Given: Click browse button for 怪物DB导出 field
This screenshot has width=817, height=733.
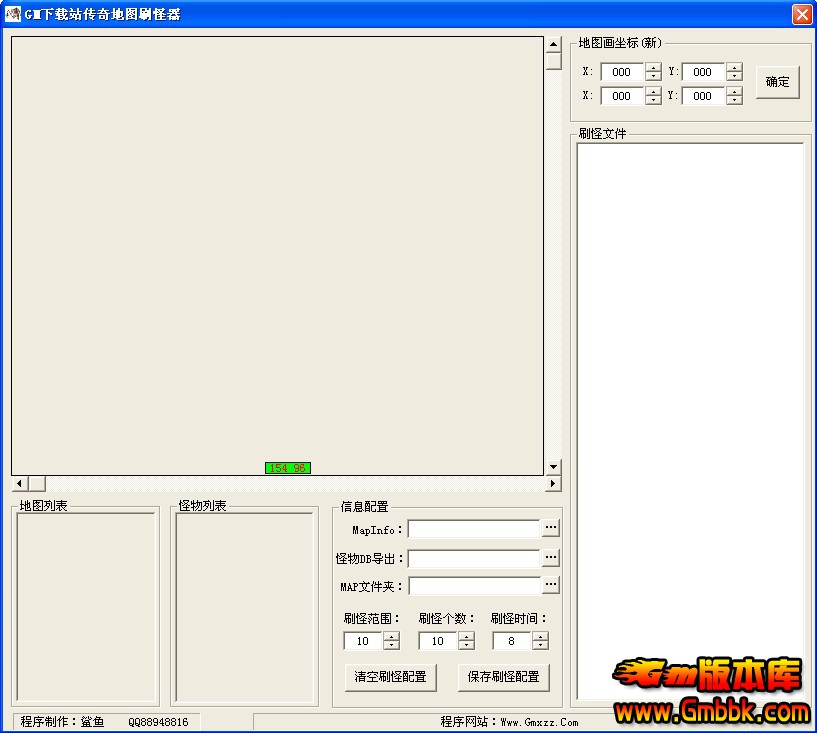Looking at the screenshot, I should 551,558.
